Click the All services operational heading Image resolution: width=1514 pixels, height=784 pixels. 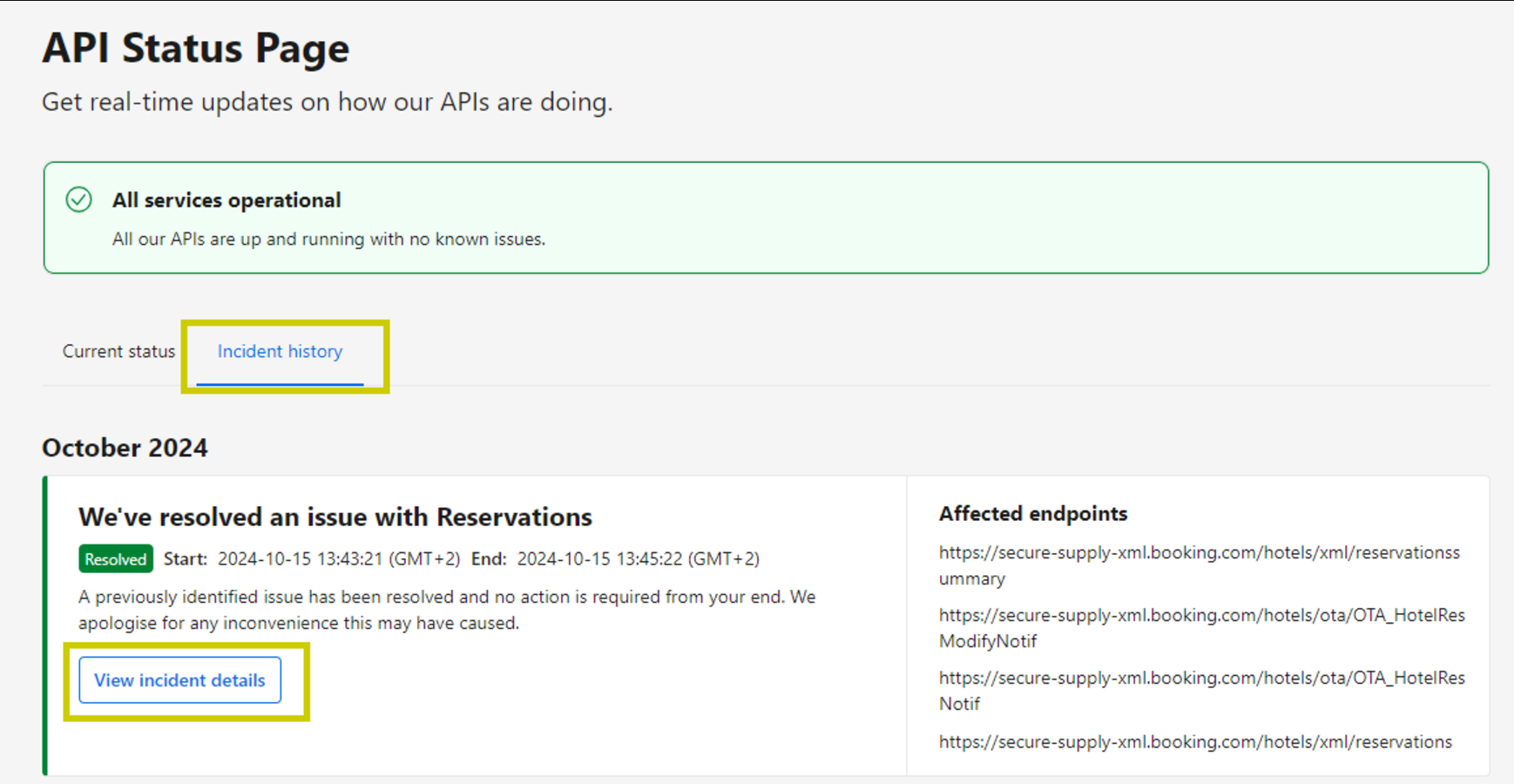point(226,200)
